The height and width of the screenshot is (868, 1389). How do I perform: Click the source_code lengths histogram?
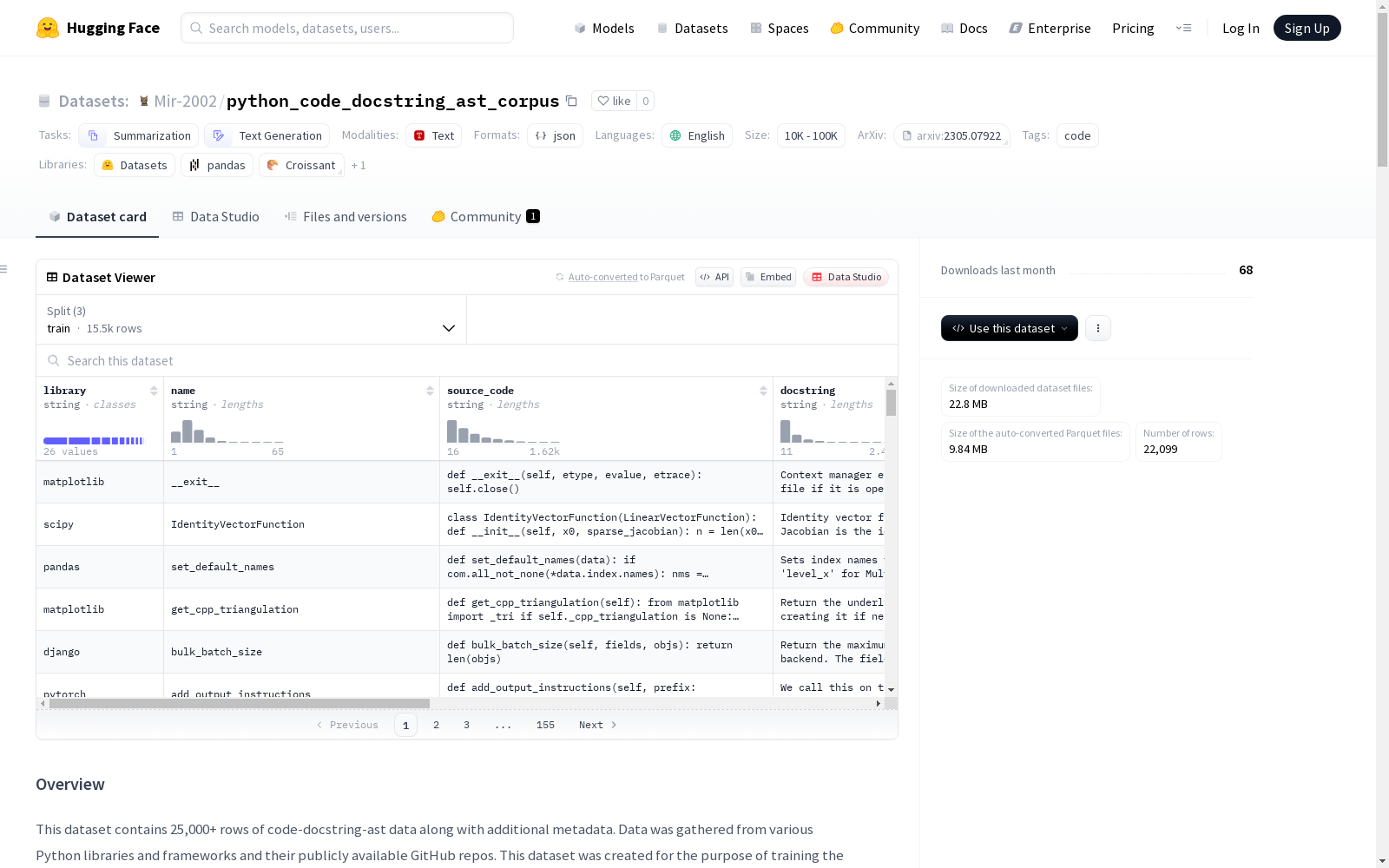pyautogui.click(x=504, y=431)
